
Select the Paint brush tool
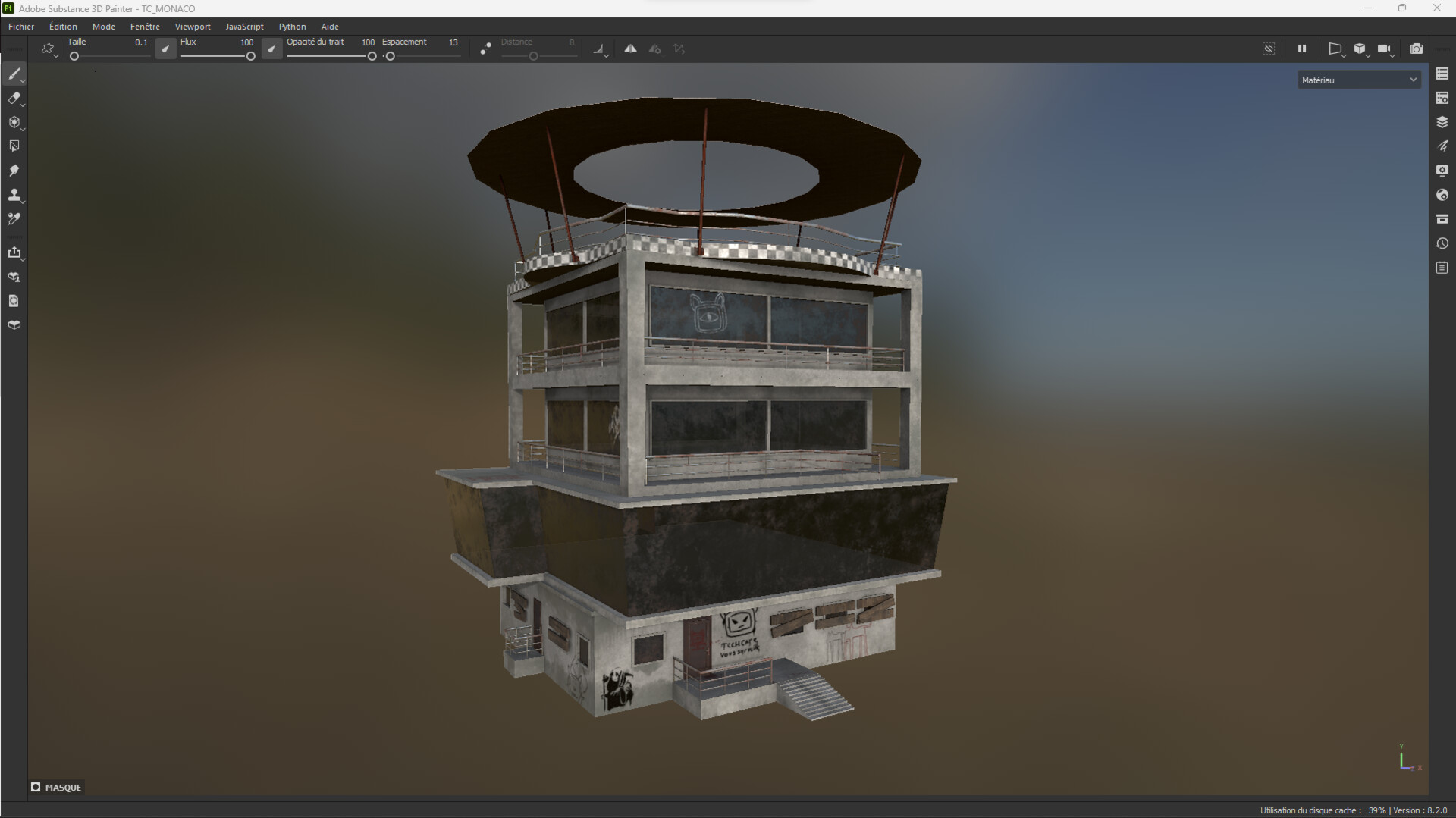click(15, 74)
